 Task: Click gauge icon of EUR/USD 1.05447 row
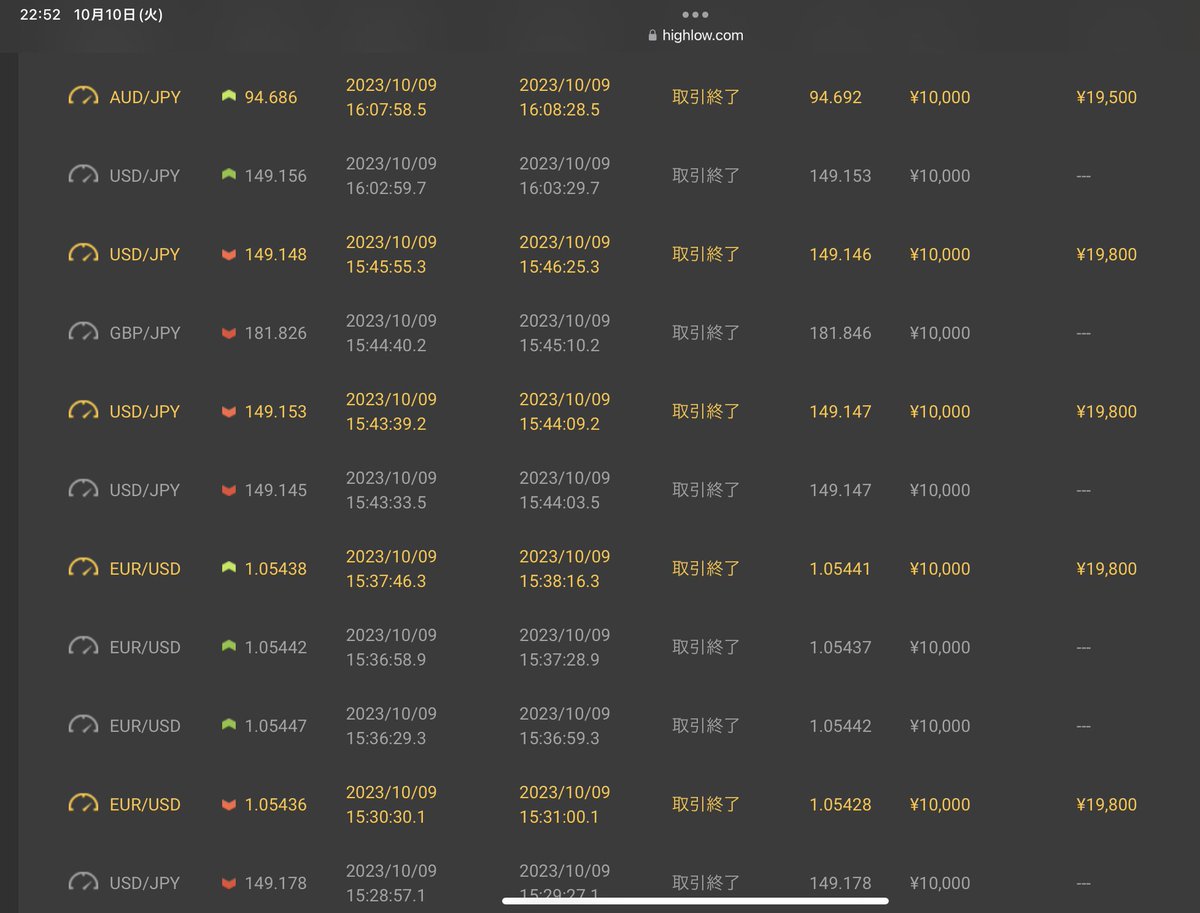(83, 725)
